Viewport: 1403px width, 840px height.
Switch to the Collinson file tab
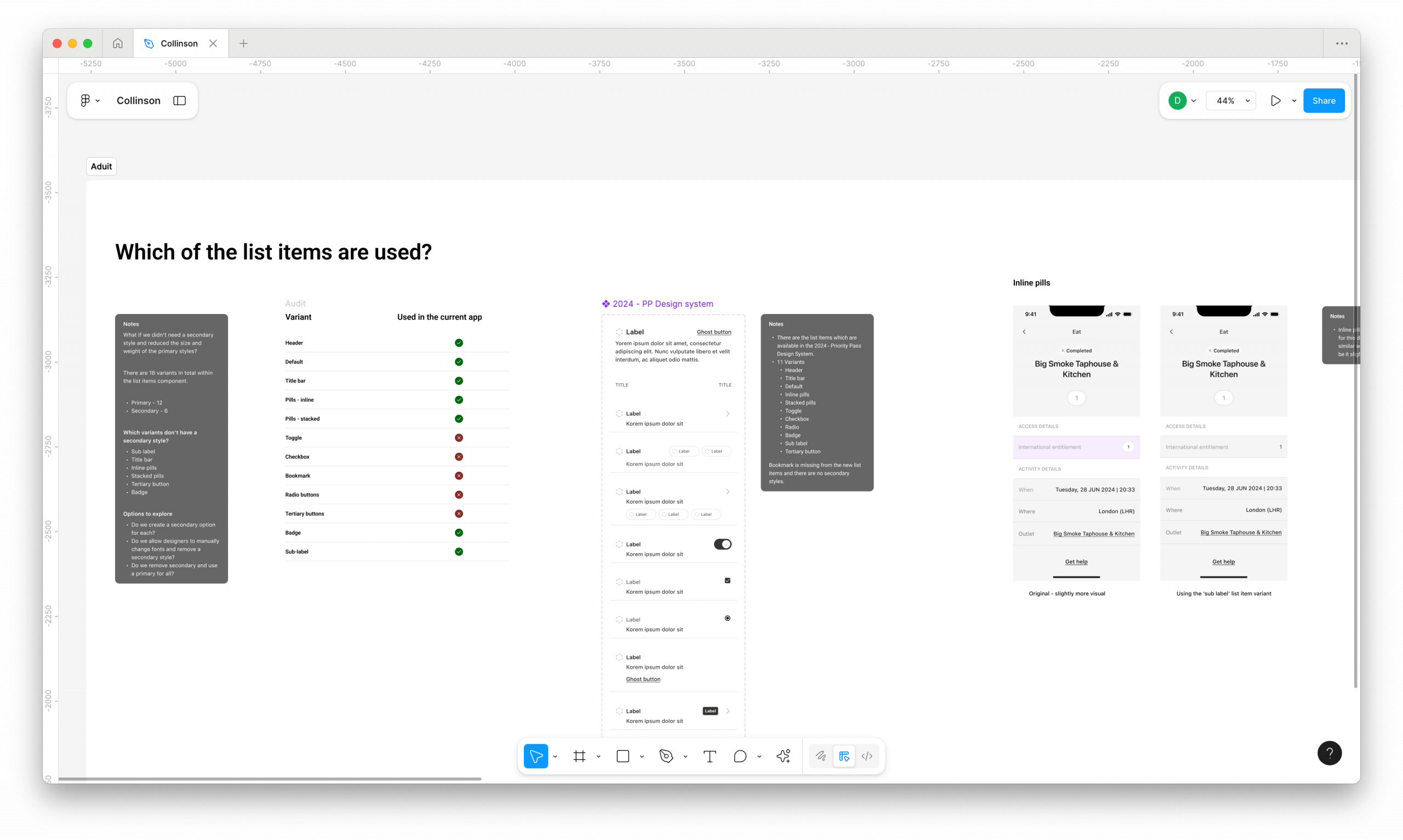coord(179,44)
